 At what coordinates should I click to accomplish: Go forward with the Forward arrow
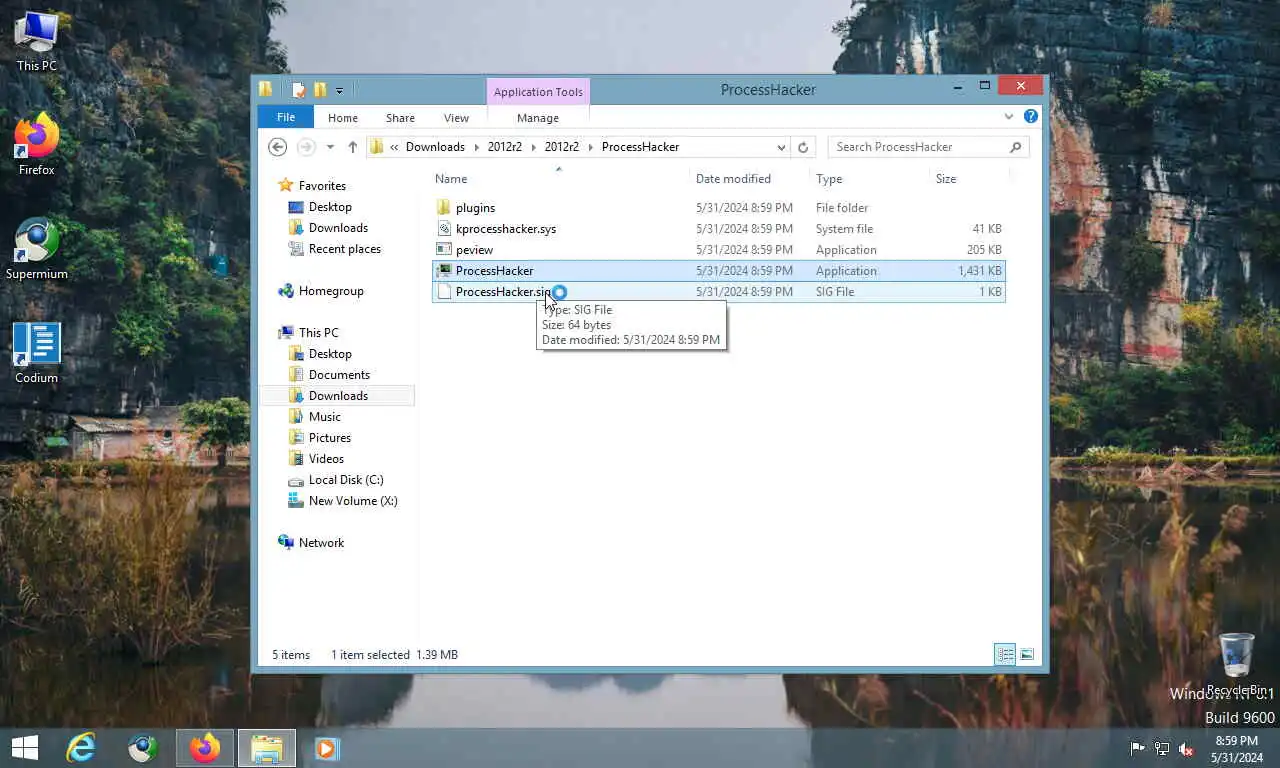coord(306,147)
